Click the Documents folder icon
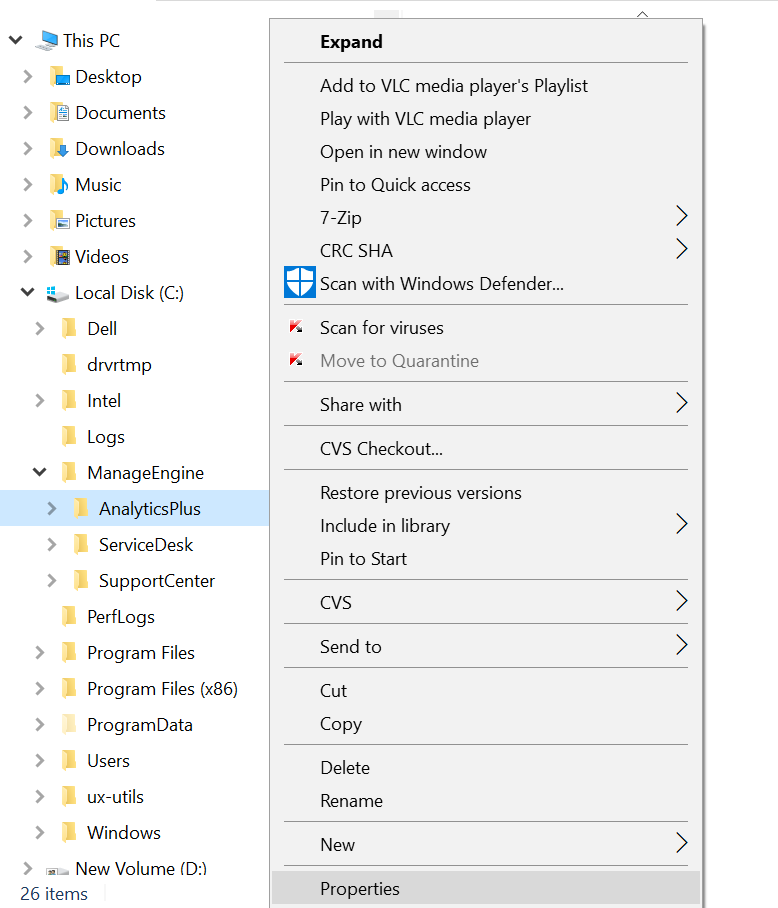The height and width of the screenshot is (908, 778). coord(59,113)
